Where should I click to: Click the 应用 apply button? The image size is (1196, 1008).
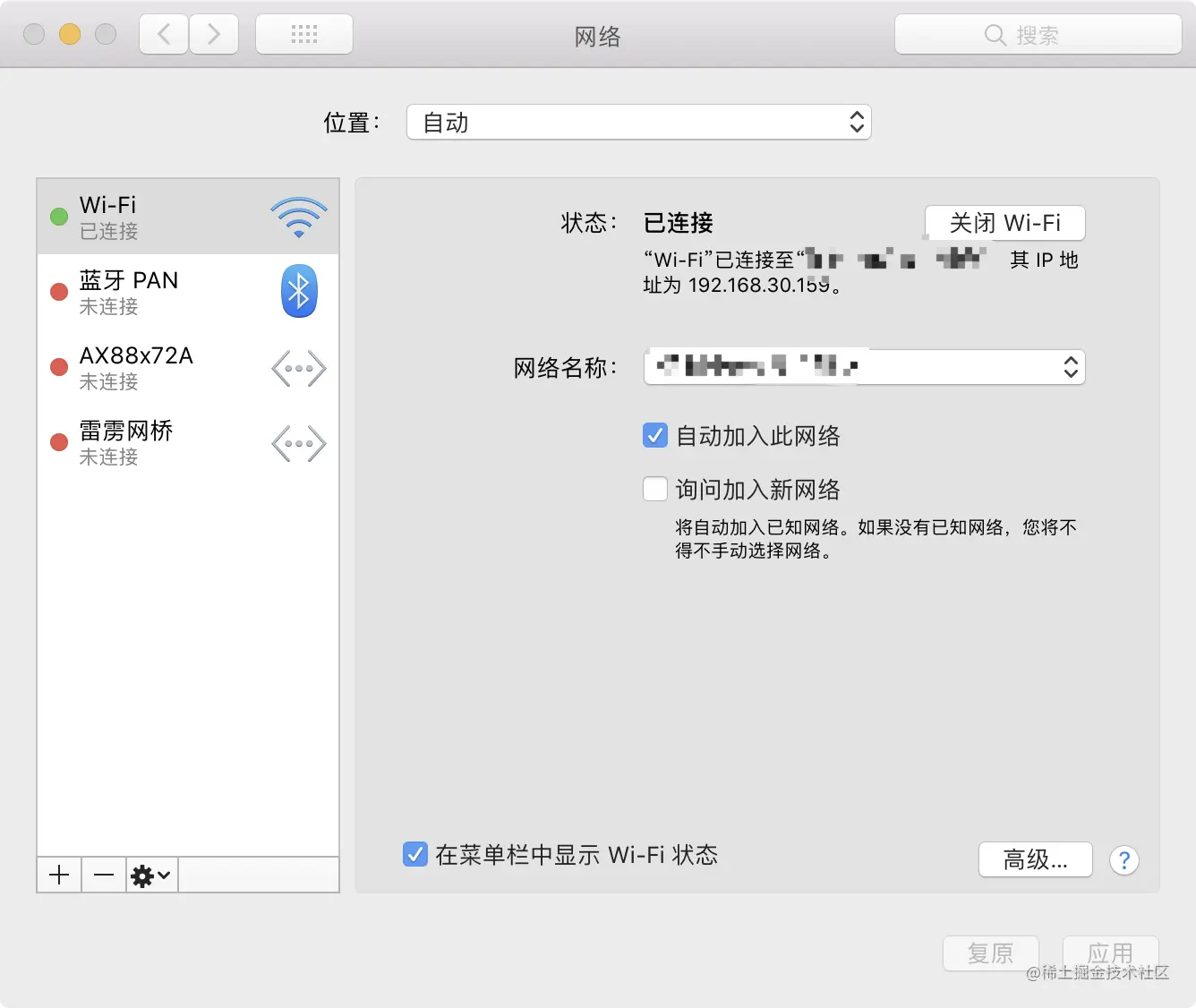point(1111,953)
